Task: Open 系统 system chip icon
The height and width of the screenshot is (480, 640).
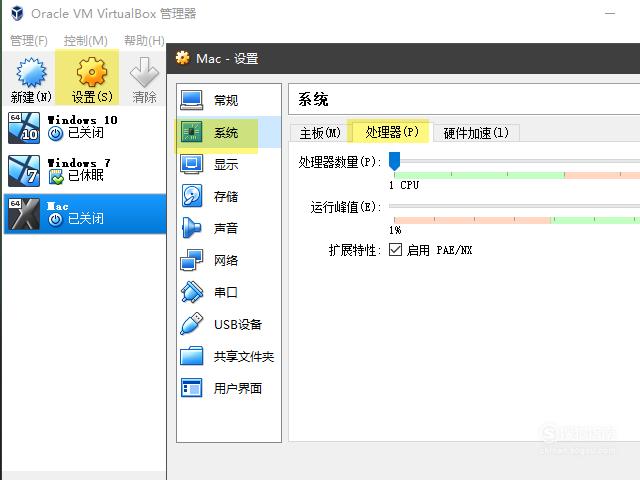Action: coord(191,132)
